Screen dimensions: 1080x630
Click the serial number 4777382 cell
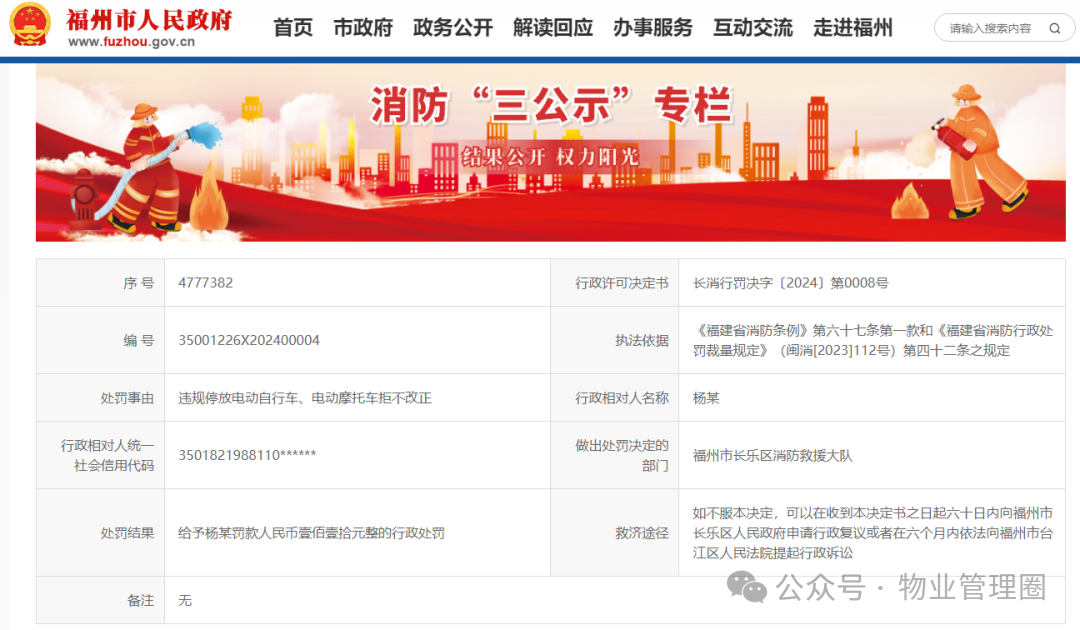[206, 283]
